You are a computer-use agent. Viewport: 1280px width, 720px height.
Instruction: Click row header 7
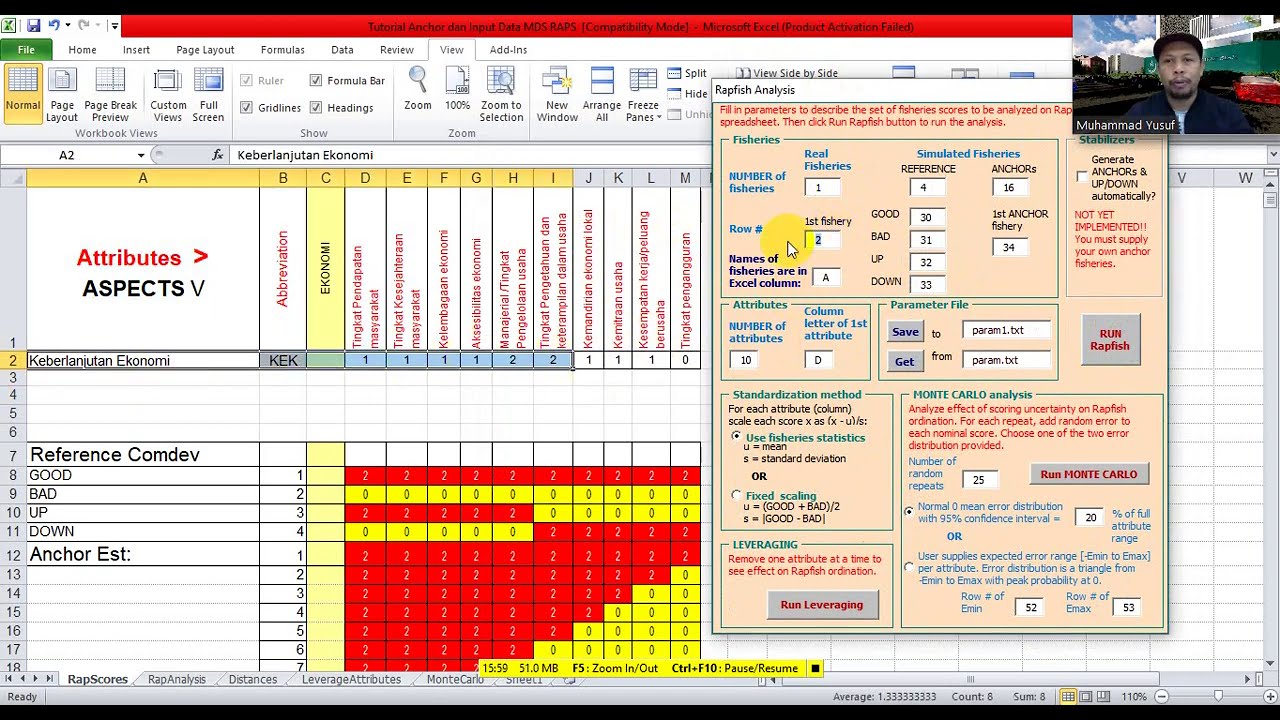14,455
